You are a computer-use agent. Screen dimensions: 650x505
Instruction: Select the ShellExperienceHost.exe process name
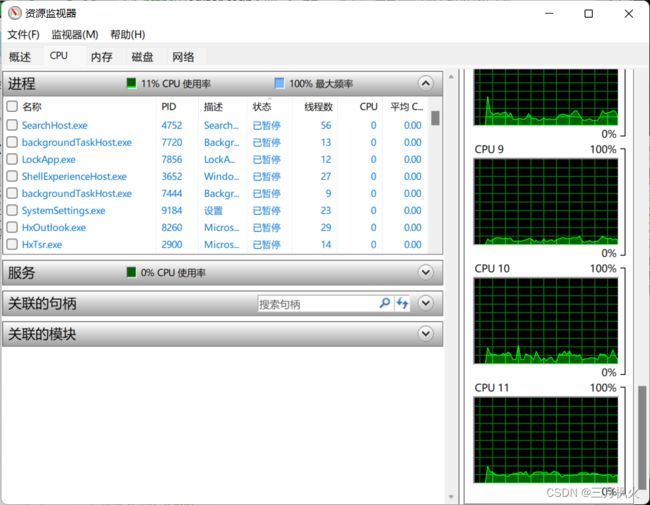[x=74, y=176]
